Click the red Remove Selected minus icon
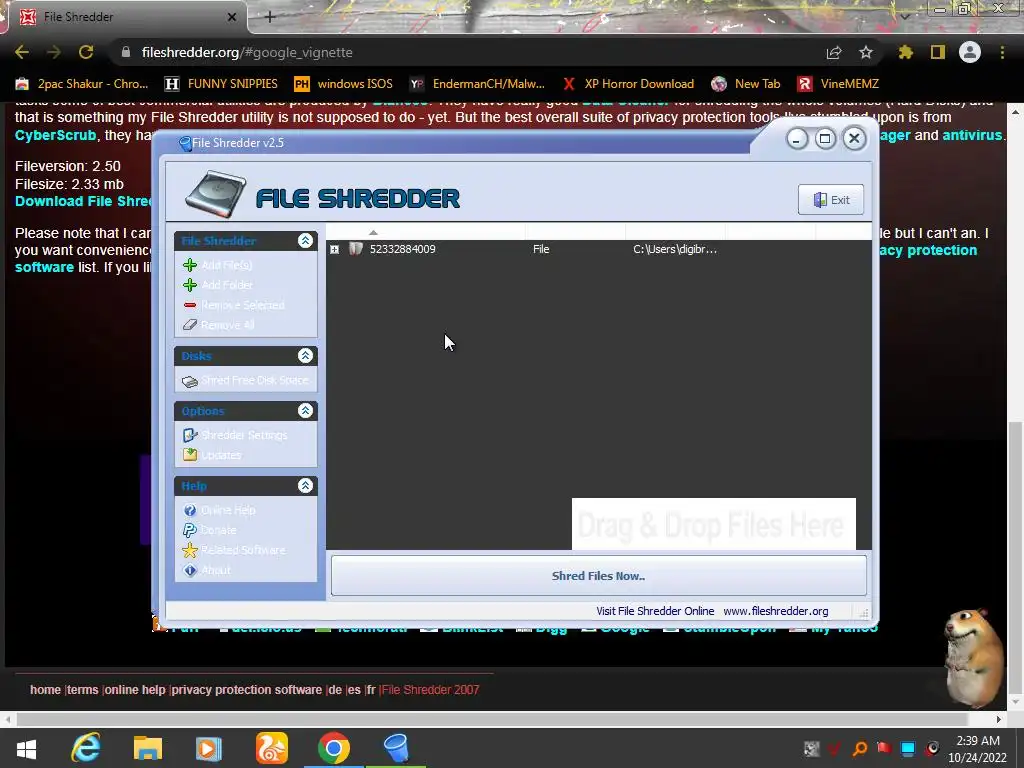The width and height of the screenshot is (1024, 768). point(190,305)
